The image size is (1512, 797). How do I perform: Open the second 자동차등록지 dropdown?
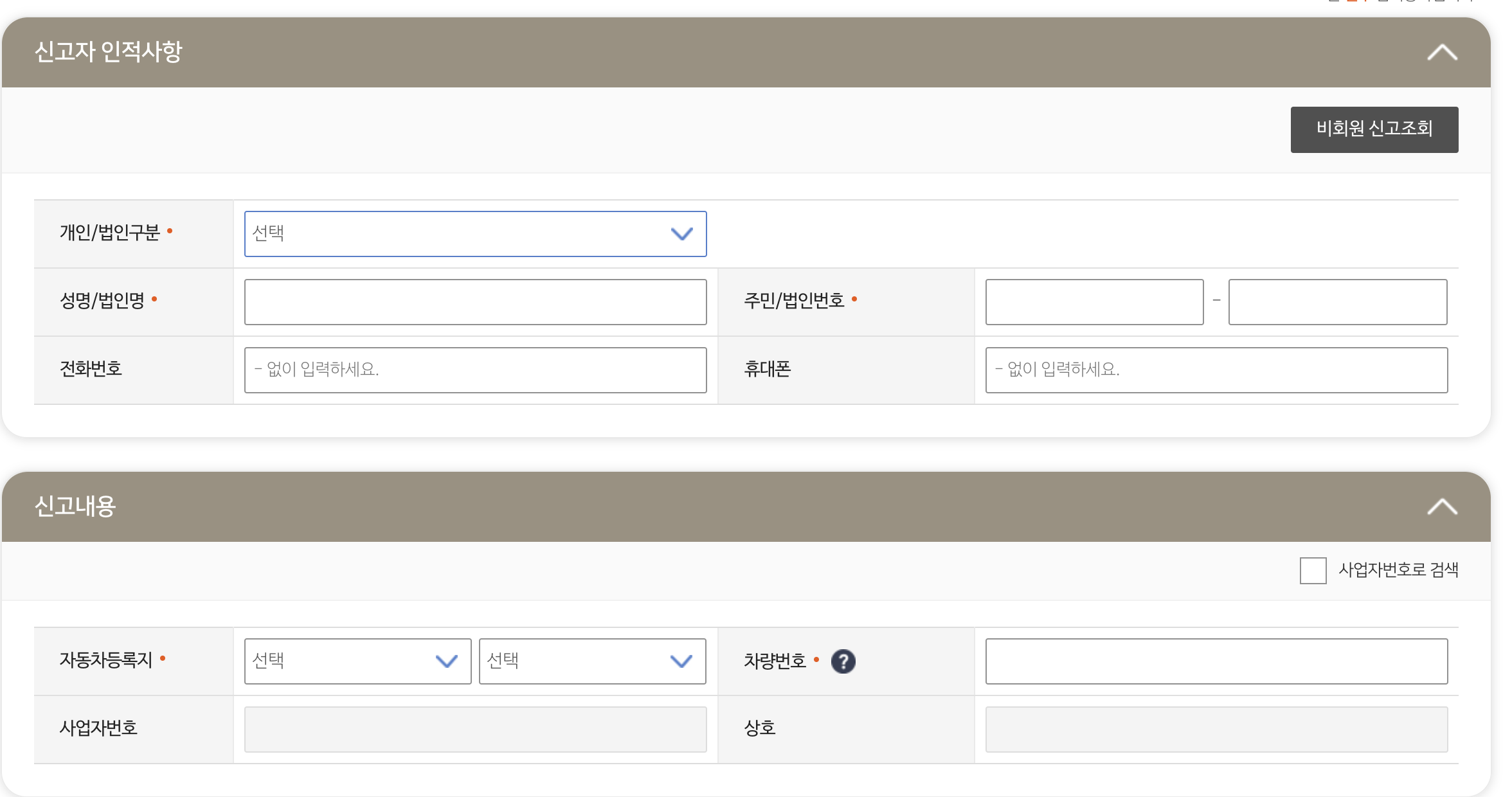point(592,661)
